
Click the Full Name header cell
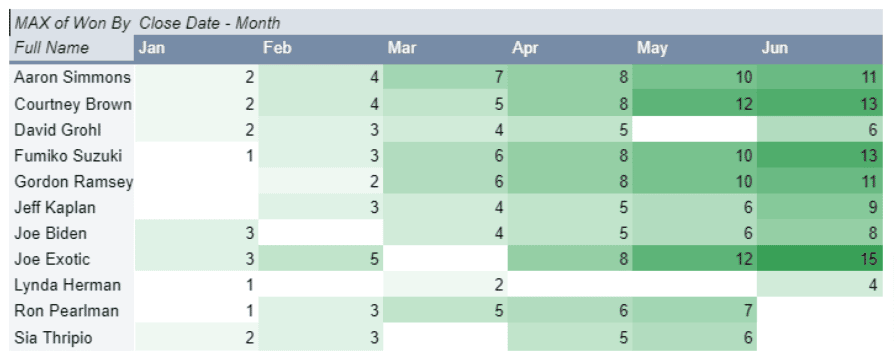pos(72,48)
